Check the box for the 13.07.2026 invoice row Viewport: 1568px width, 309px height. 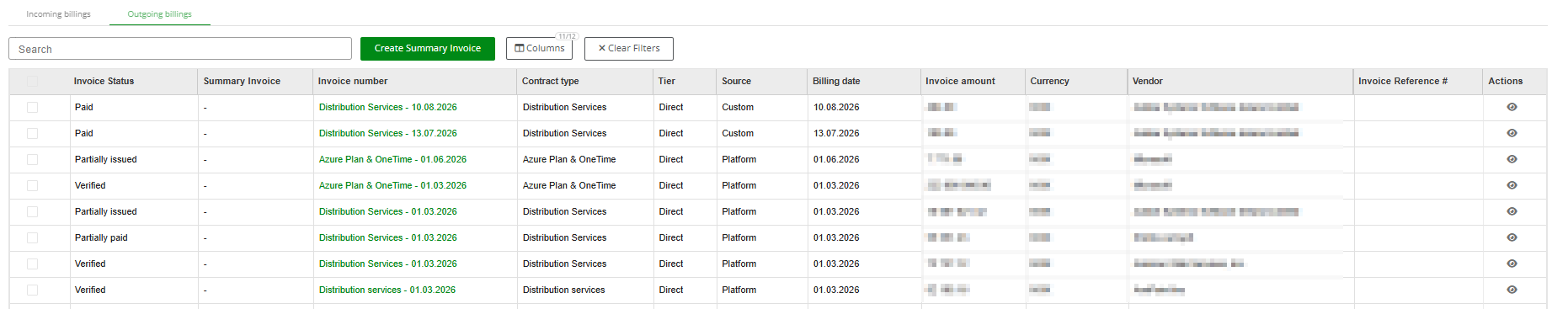(32, 134)
